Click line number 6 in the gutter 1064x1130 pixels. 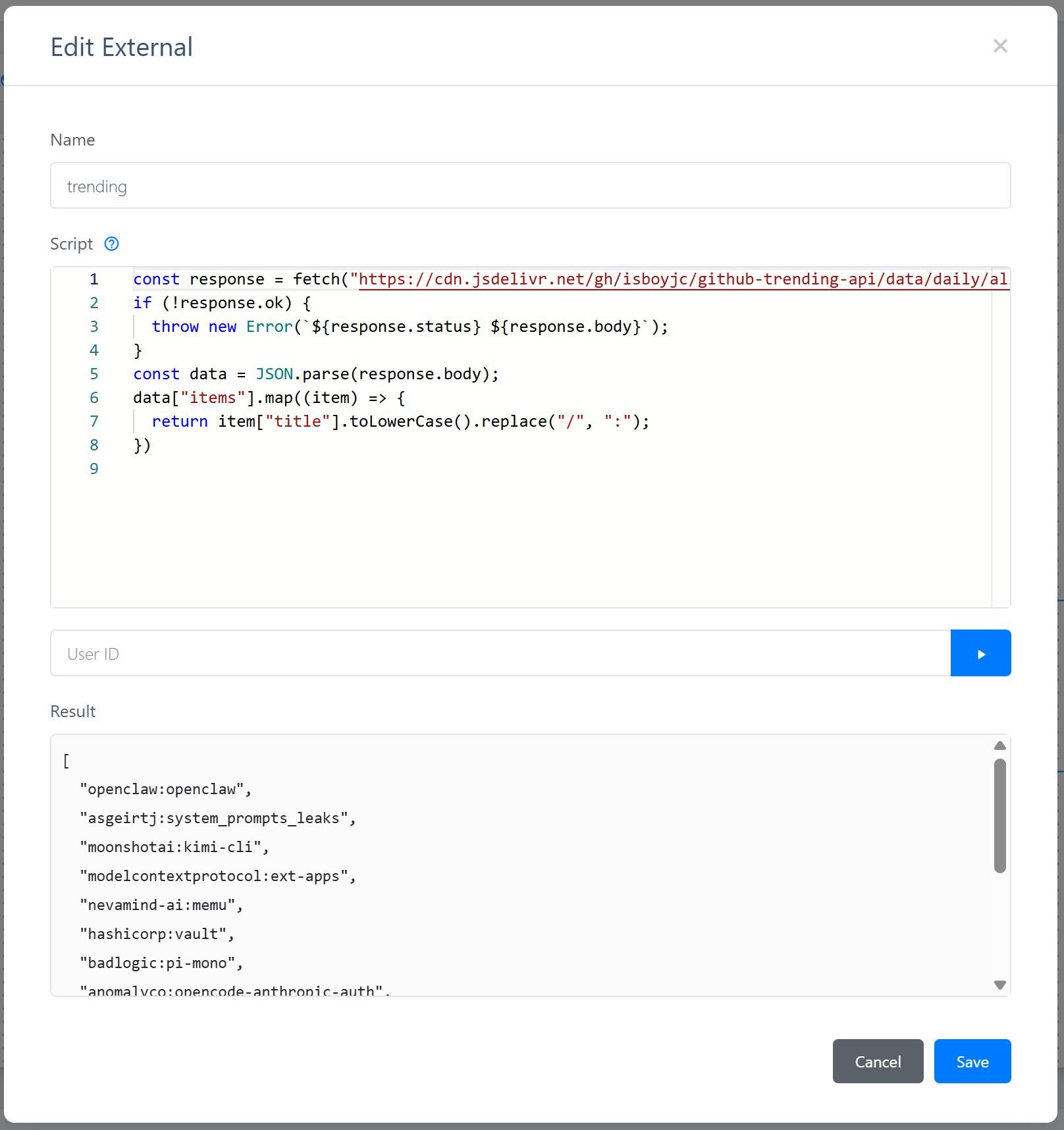point(94,398)
